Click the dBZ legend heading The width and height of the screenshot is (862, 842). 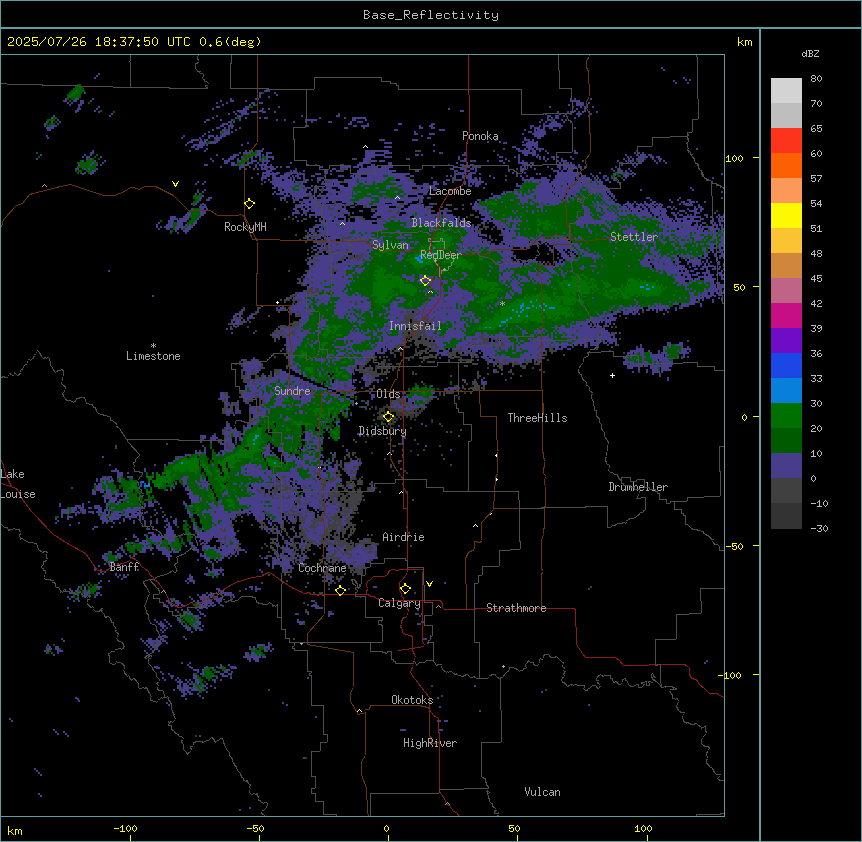(x=810, y=53)
